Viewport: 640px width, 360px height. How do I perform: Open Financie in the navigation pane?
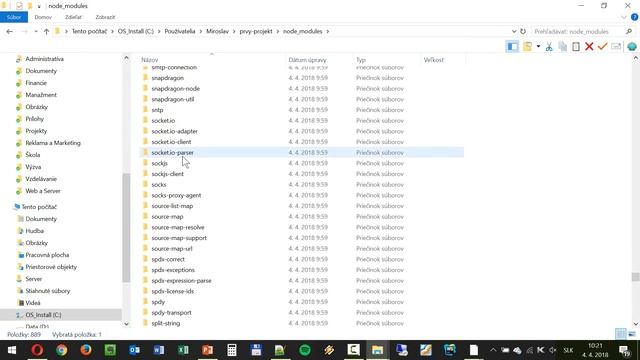36,83
